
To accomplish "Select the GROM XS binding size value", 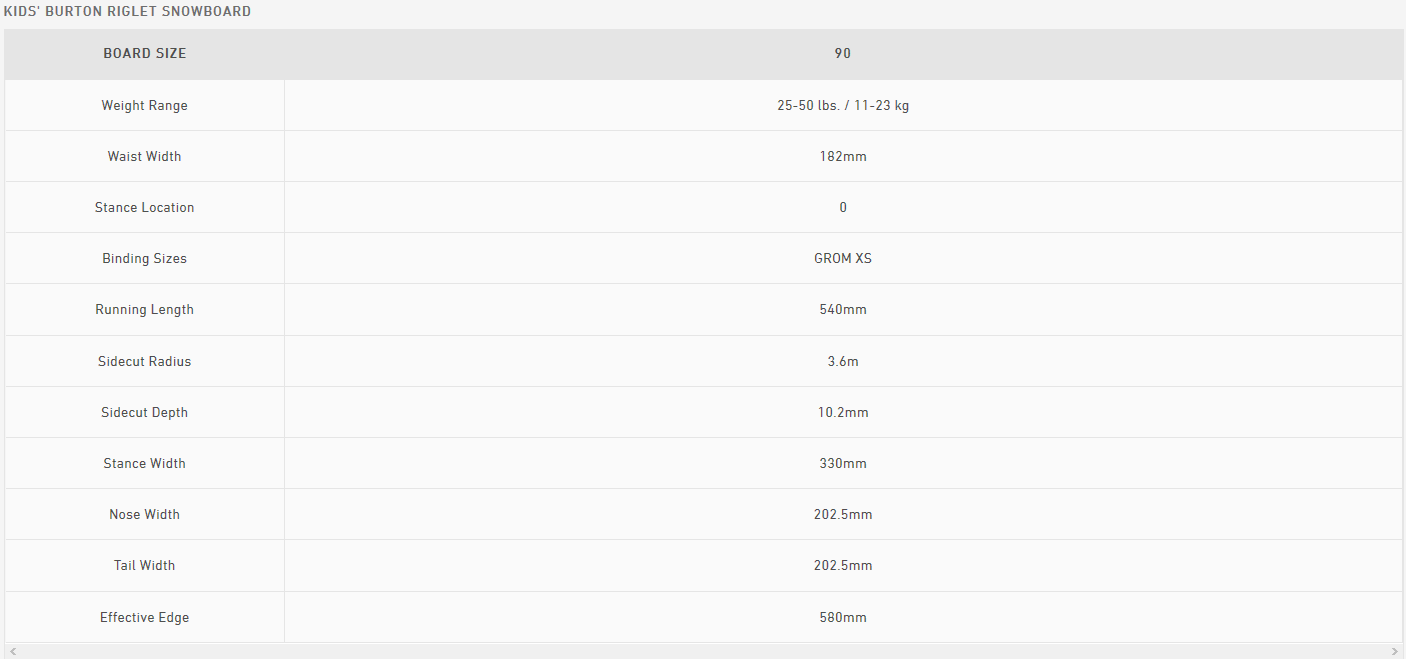I will click(842, 259).
